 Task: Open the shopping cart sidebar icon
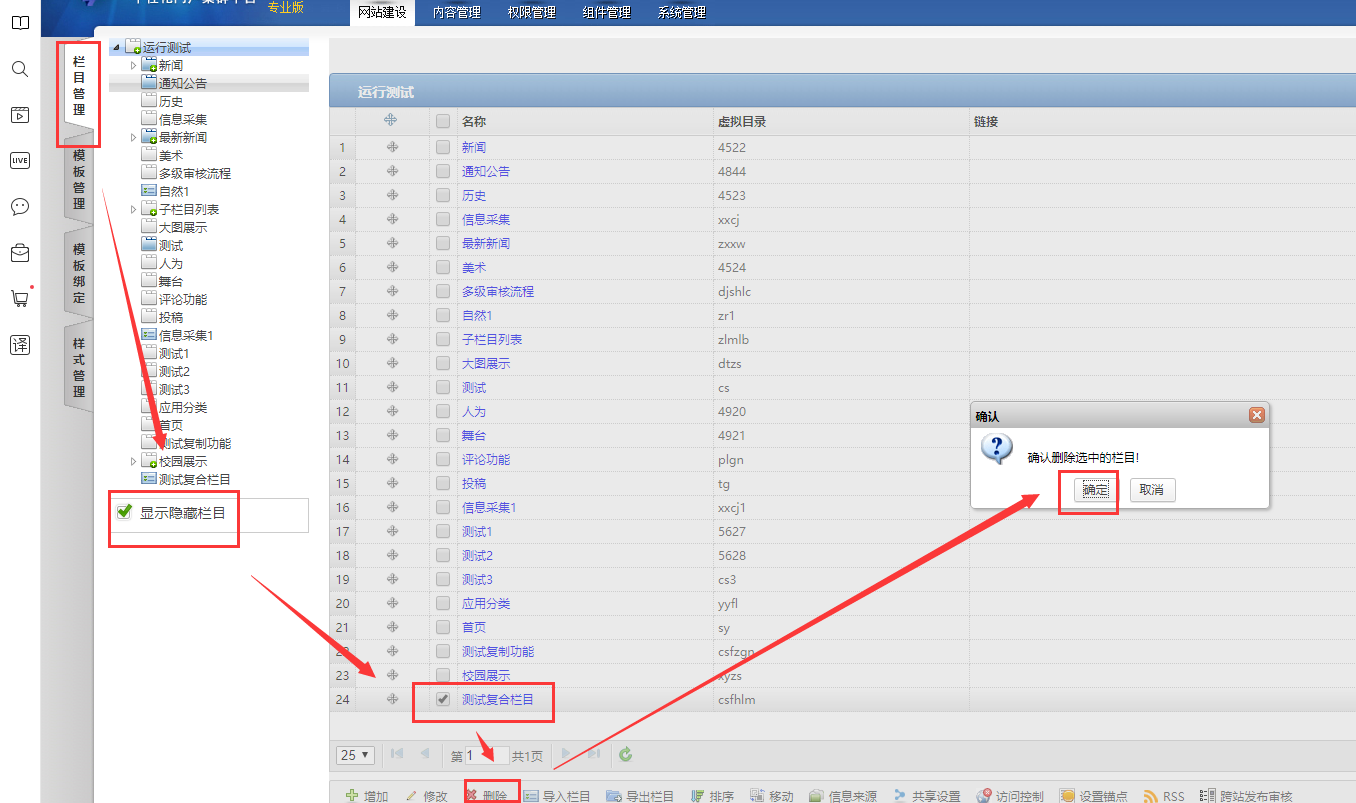20,298
